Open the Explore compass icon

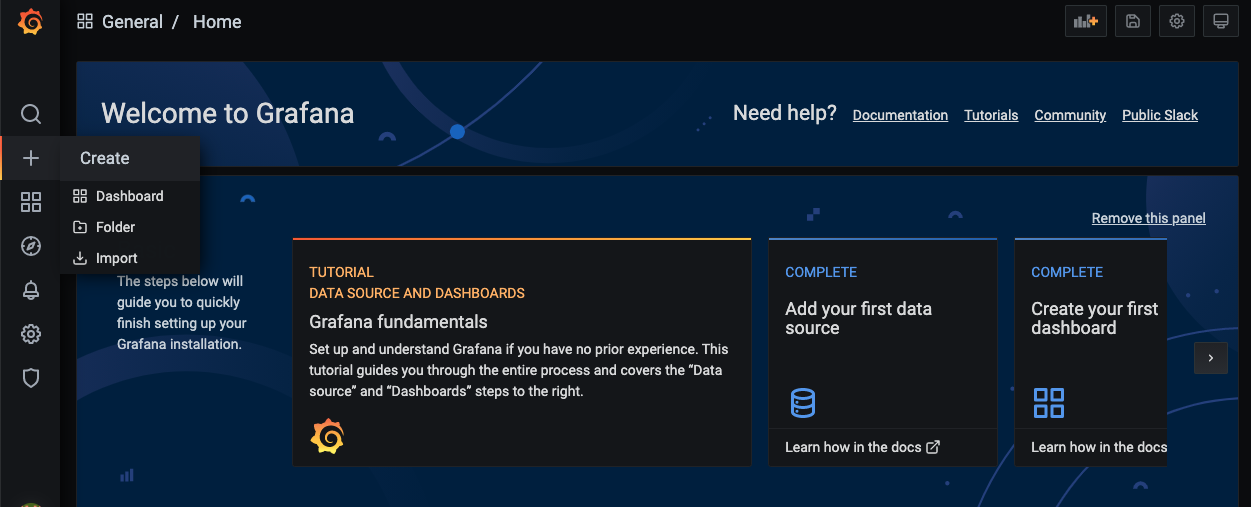(31, 246)
